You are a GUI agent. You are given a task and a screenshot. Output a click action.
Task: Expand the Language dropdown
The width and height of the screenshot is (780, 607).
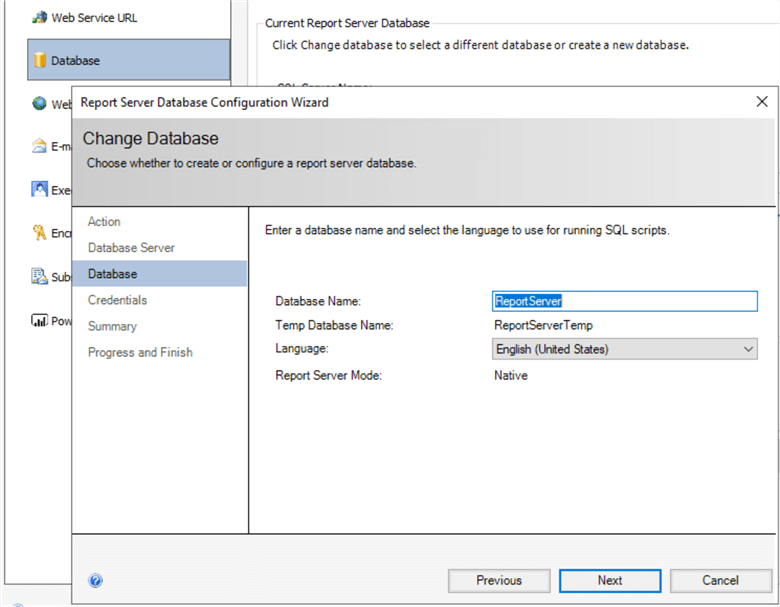625,349
